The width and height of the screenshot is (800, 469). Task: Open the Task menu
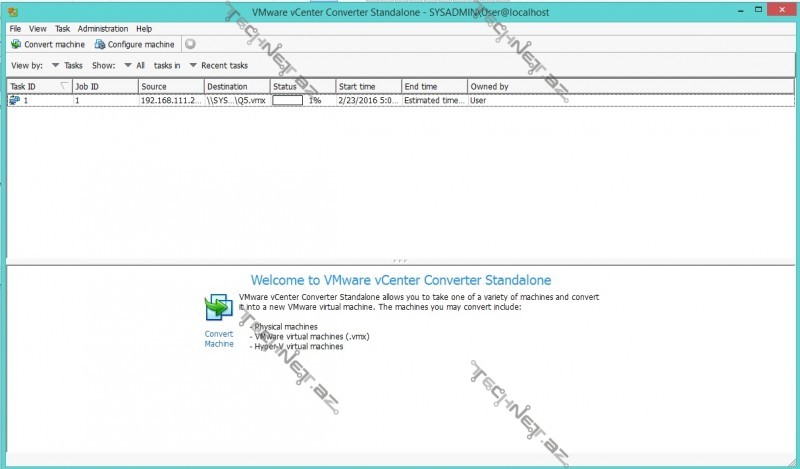tap(63, 29)
